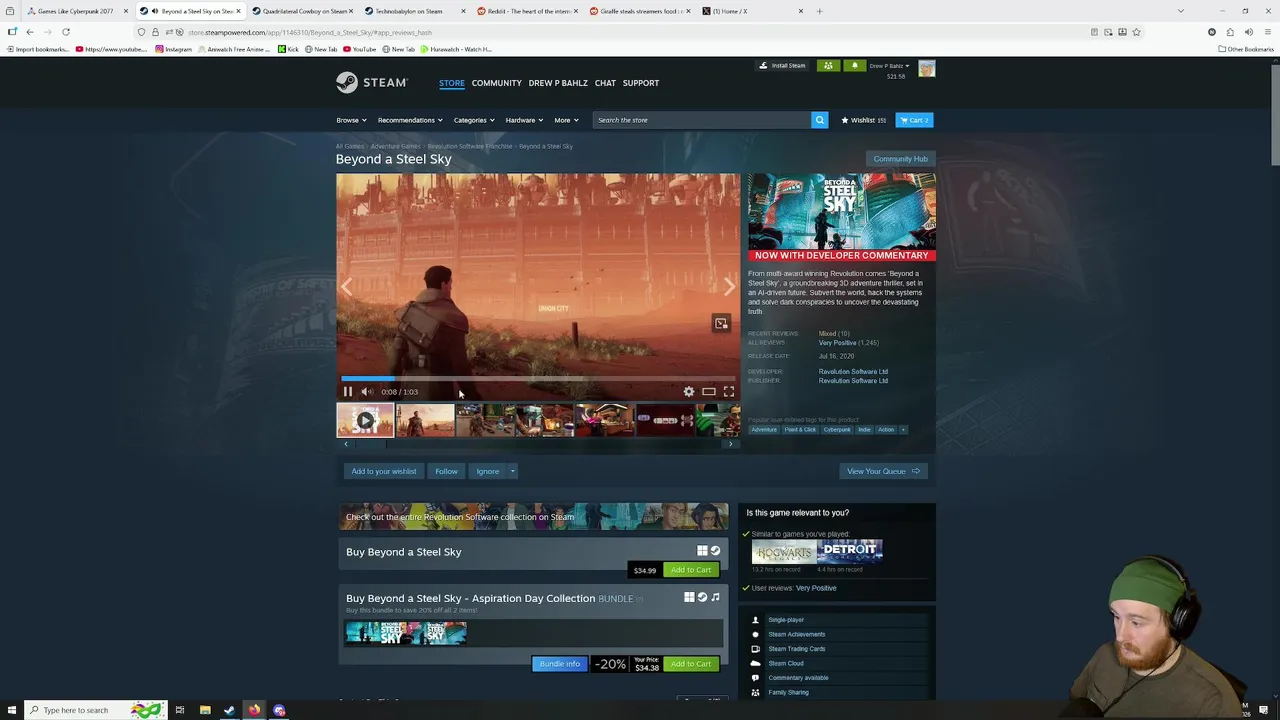Viewport: 1280px width, 720px height.
Task: Open video player settings gear
Action: coord(688,392)
